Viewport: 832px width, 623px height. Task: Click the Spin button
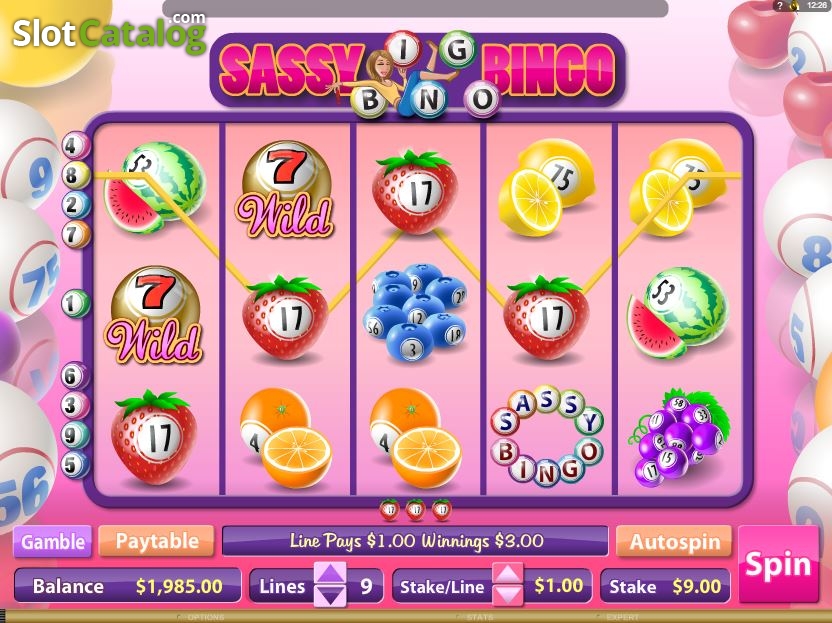tap(778, 564)
